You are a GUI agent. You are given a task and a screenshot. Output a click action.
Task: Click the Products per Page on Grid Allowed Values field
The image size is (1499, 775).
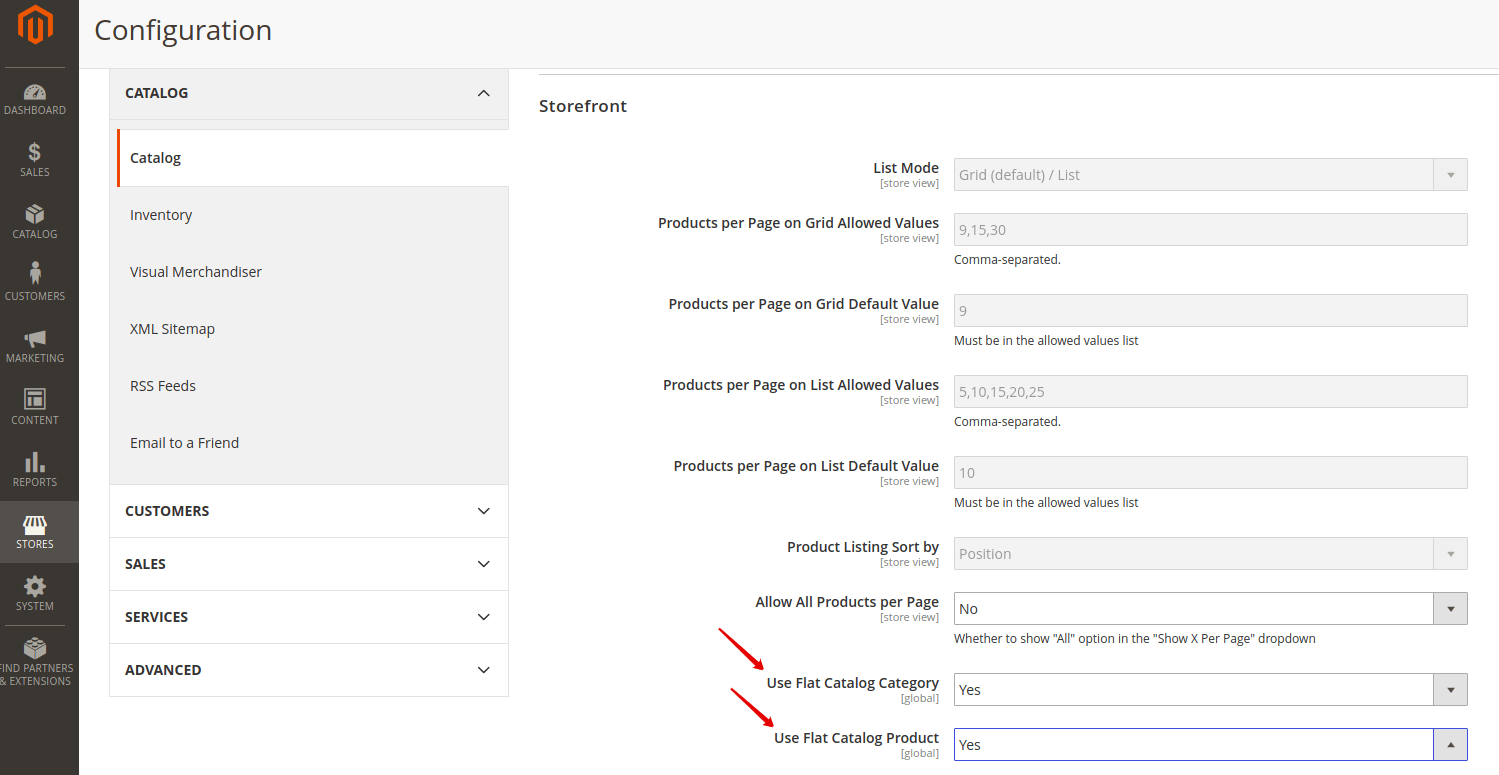click(1210, 230)
